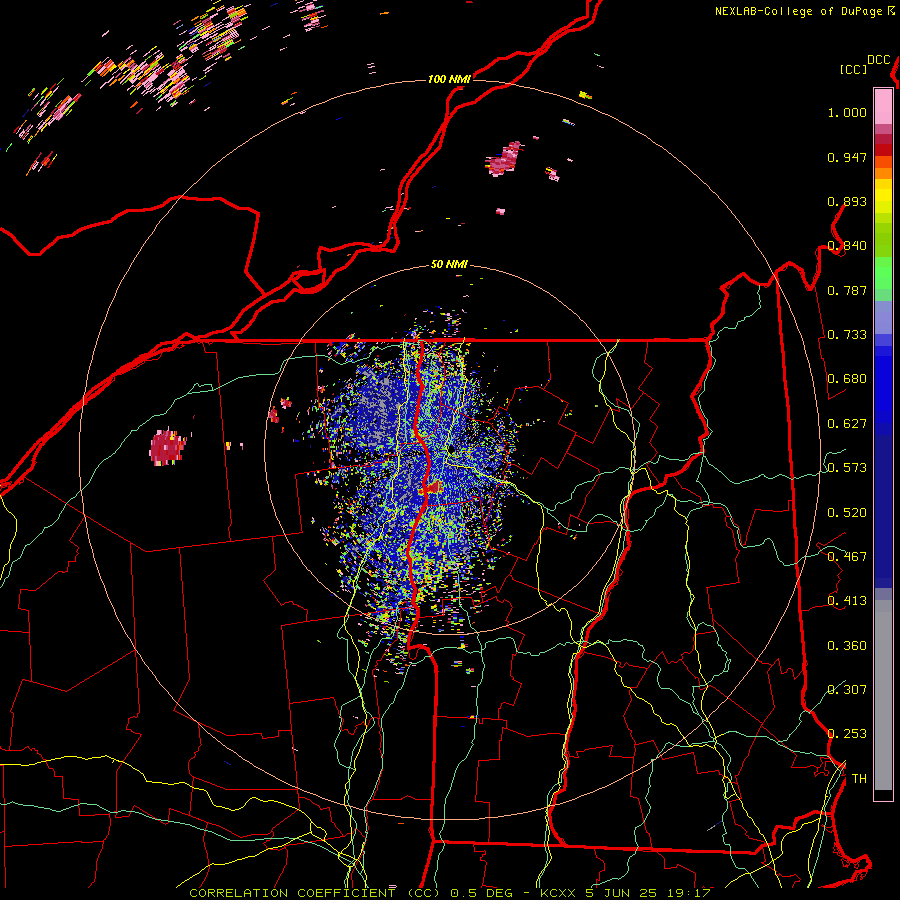Click the 50 NMI range ring label
The width and height of the screenshot is (900, 900).
coord(449,264)
